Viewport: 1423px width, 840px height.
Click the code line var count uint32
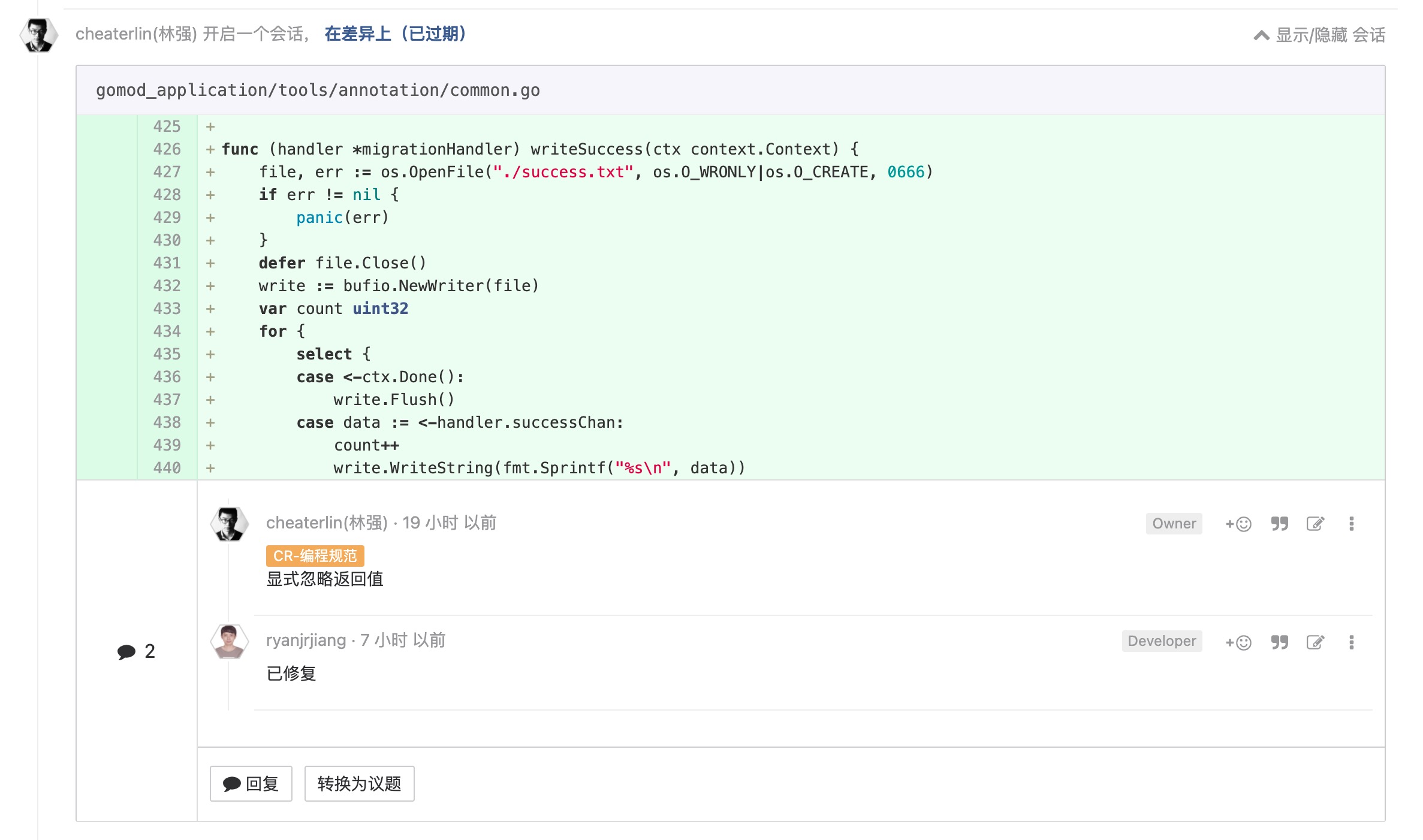pos(333,309)
